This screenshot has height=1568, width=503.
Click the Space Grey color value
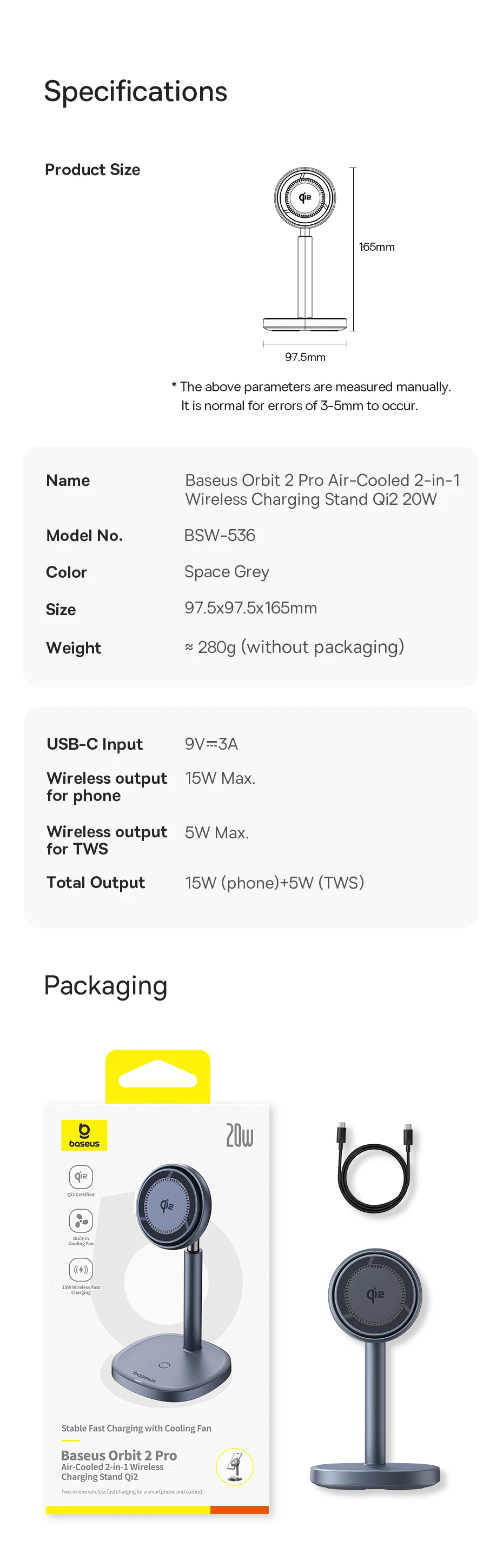click(x=227, y=572)
